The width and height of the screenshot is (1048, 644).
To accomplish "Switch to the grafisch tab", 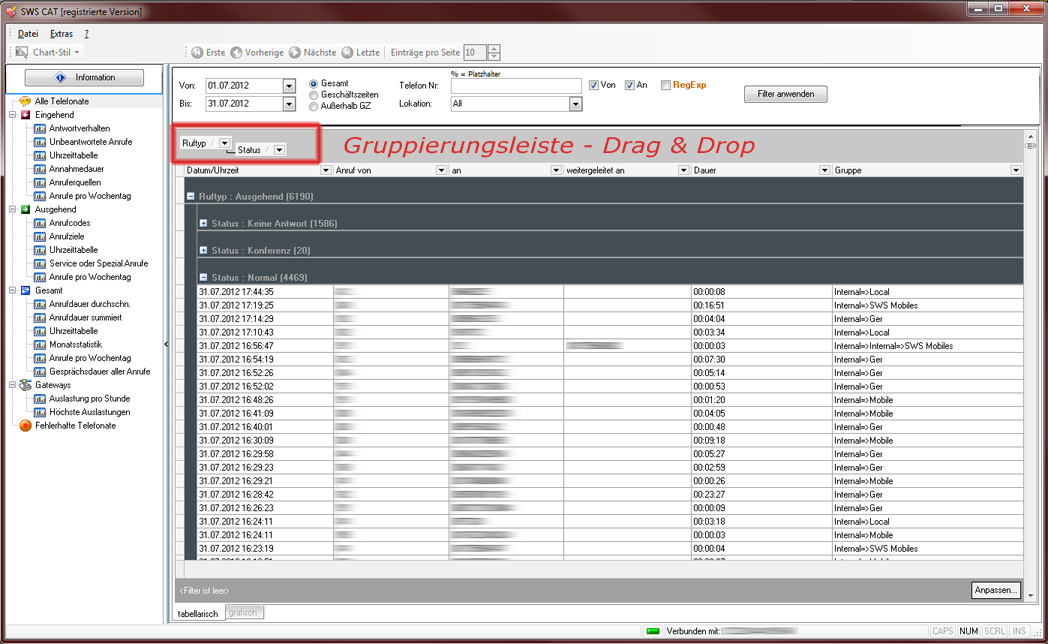I will pos(243,613).
